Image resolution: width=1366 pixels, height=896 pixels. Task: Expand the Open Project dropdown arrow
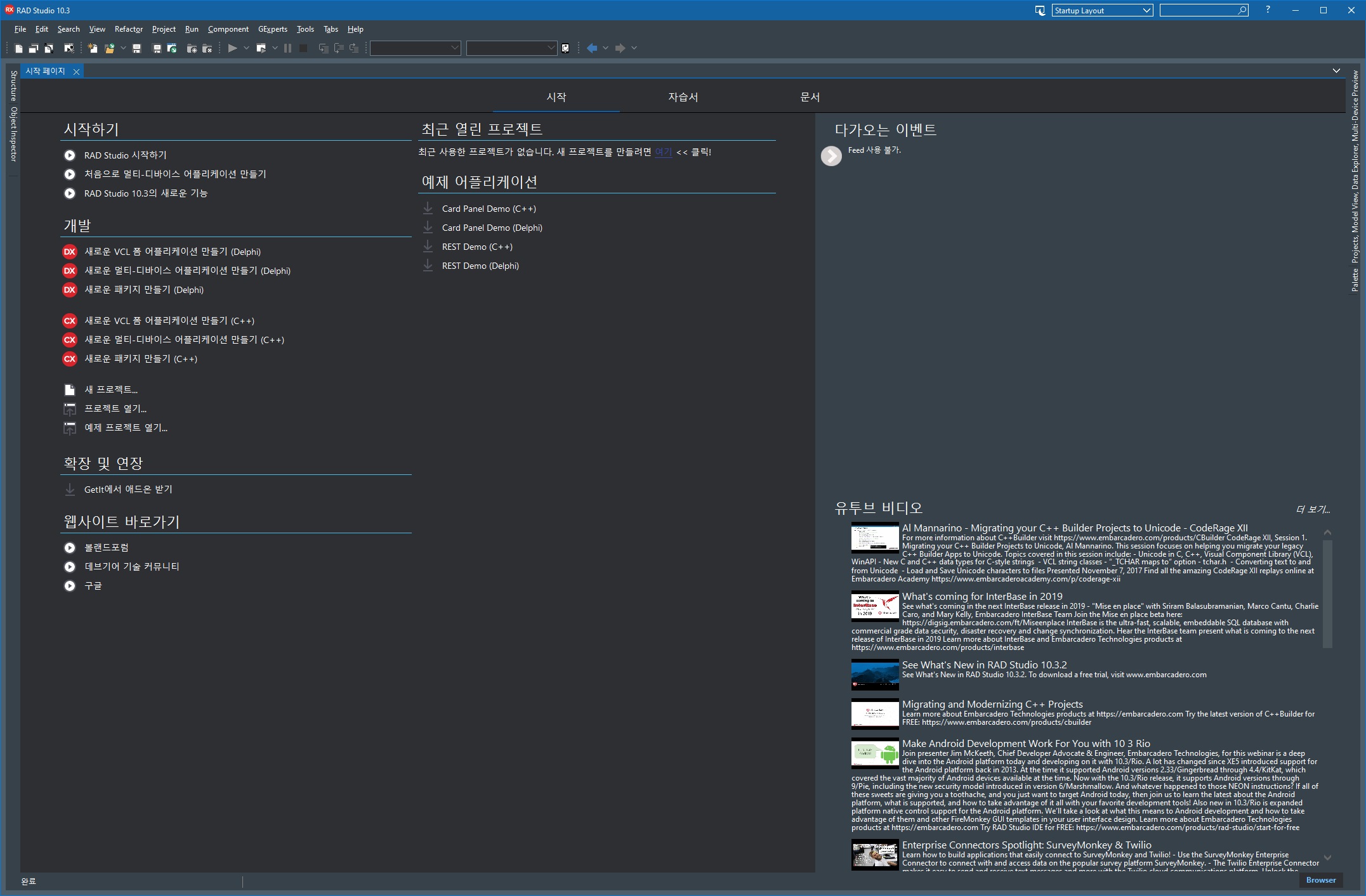(123, 48)
